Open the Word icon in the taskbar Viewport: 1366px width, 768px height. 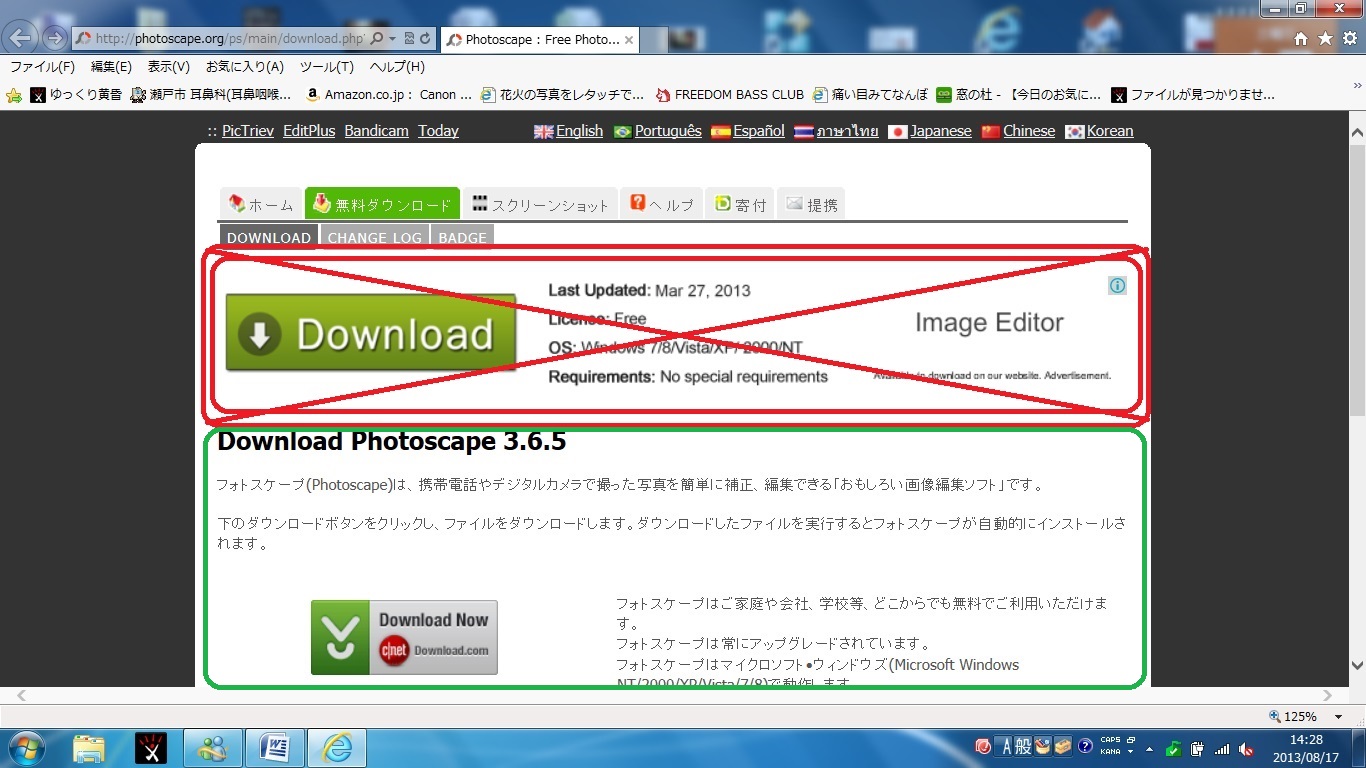point(275,748)
